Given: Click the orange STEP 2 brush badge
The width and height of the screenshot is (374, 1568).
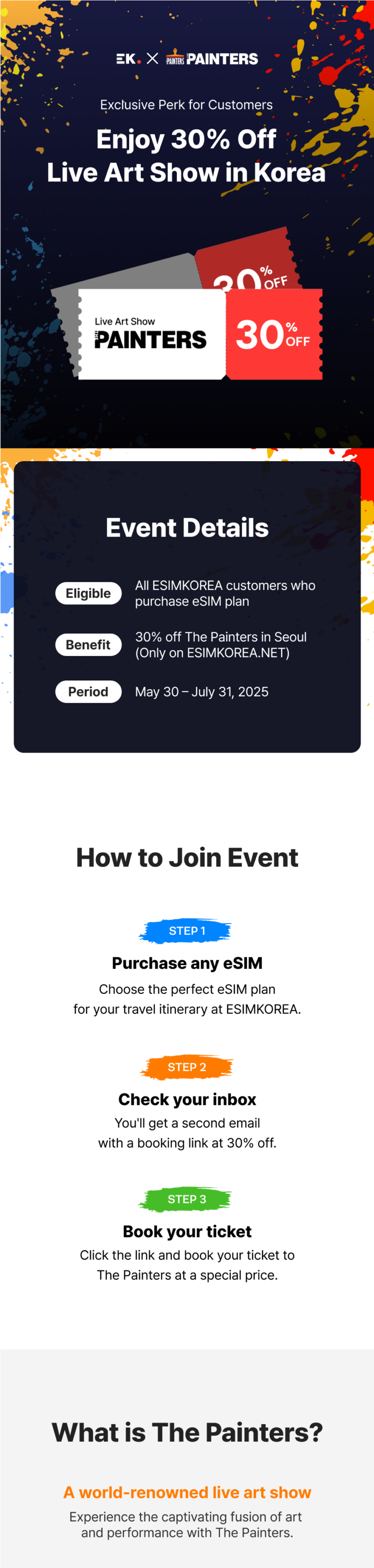Looking at the screenshot, I should 187,1067.
